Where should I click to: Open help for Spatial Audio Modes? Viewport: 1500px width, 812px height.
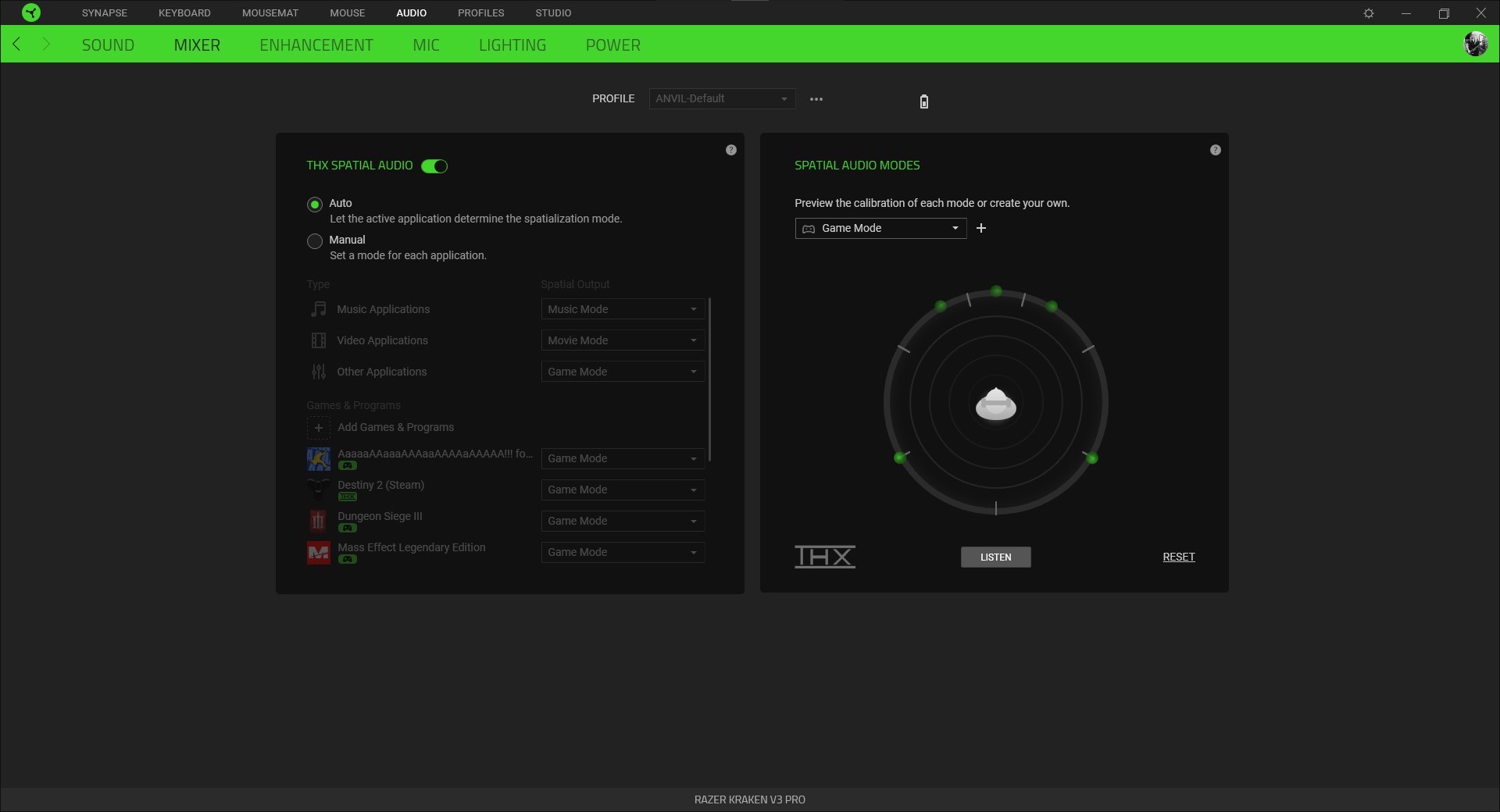pyautogui.click(x=1216, y=149)
